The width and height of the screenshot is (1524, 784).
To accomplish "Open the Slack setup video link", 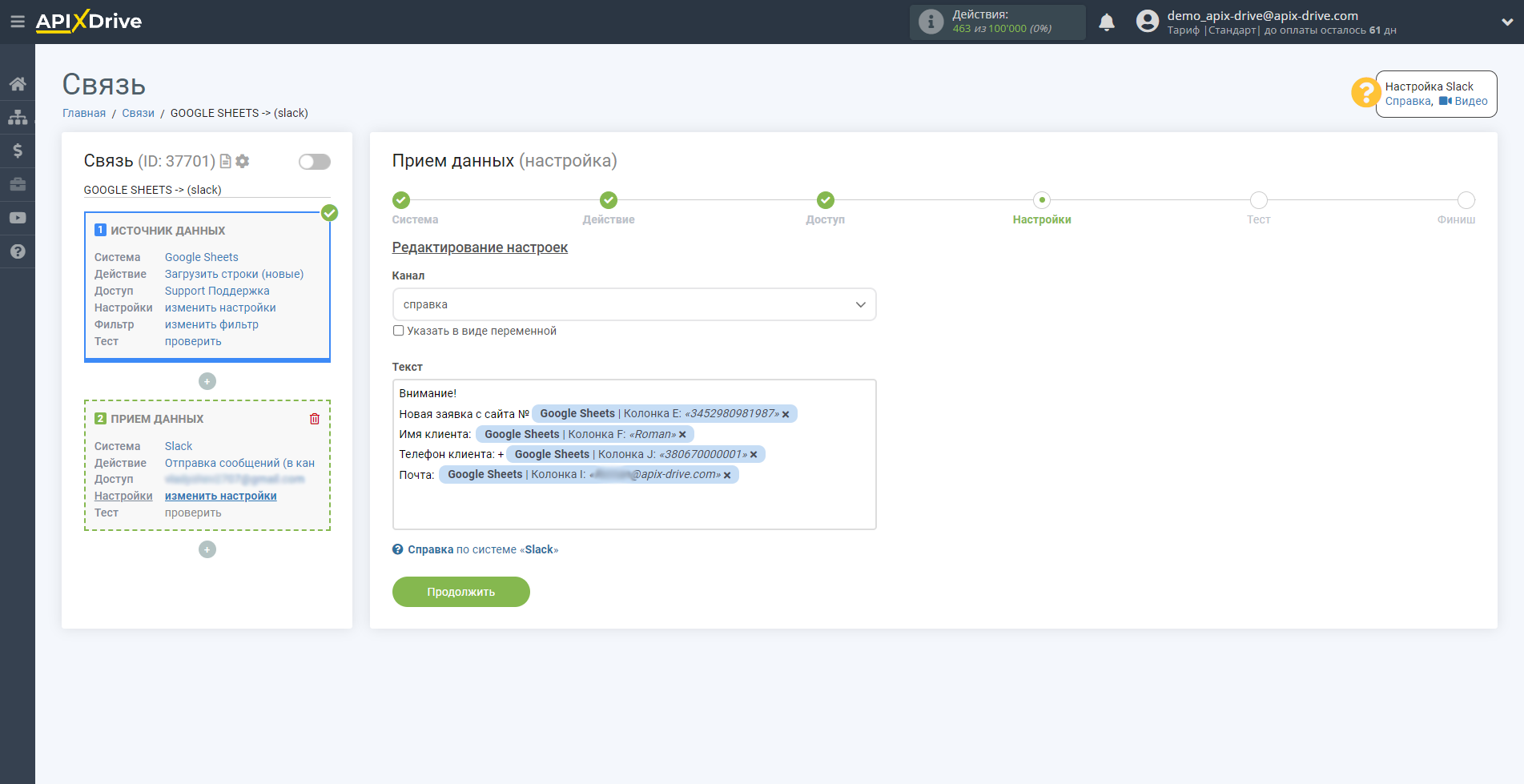I will tap(1463, 101).
